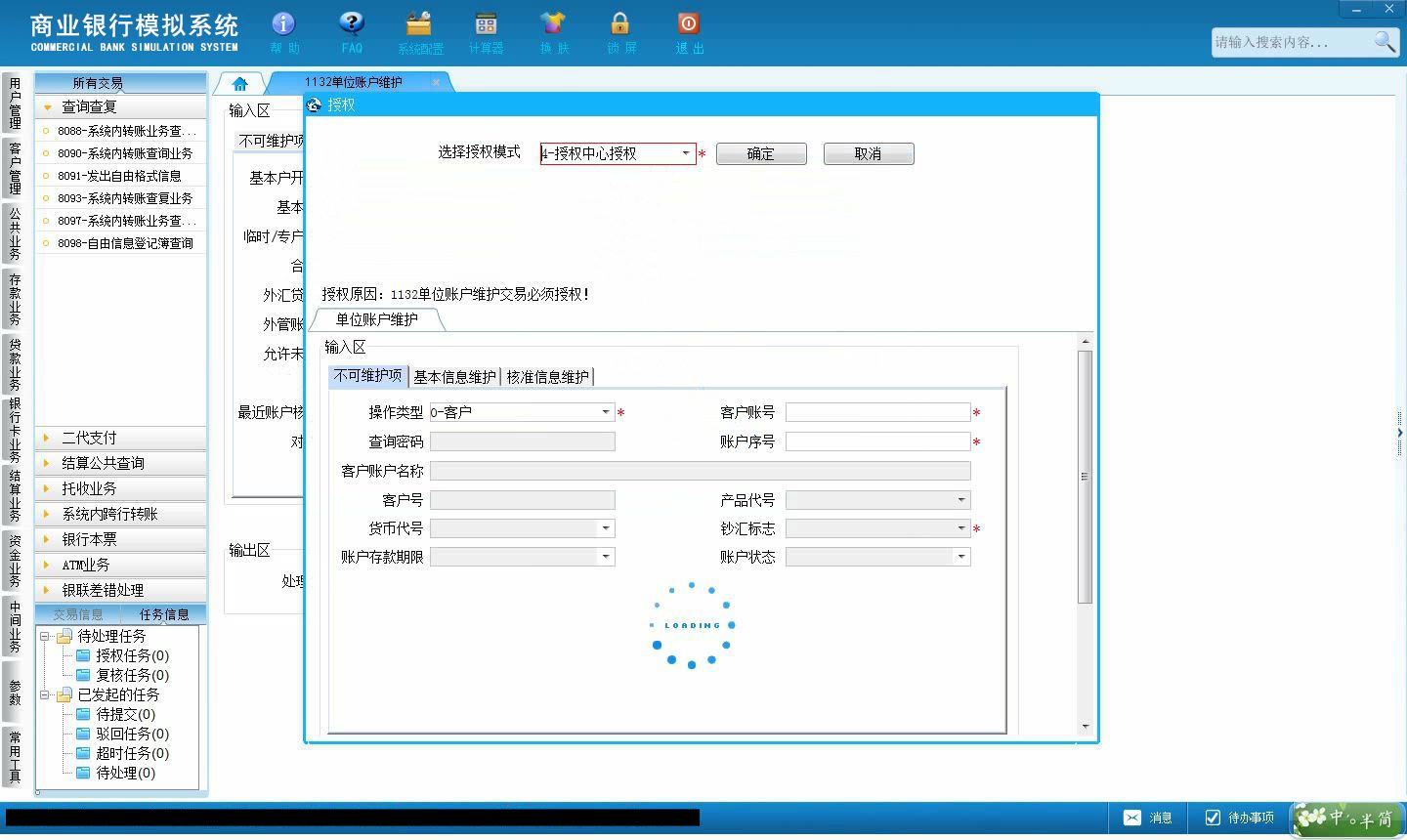Expand the 银联差错处理 section
This screenshot has width=1407, height=840.
click(x=121, y=590)
